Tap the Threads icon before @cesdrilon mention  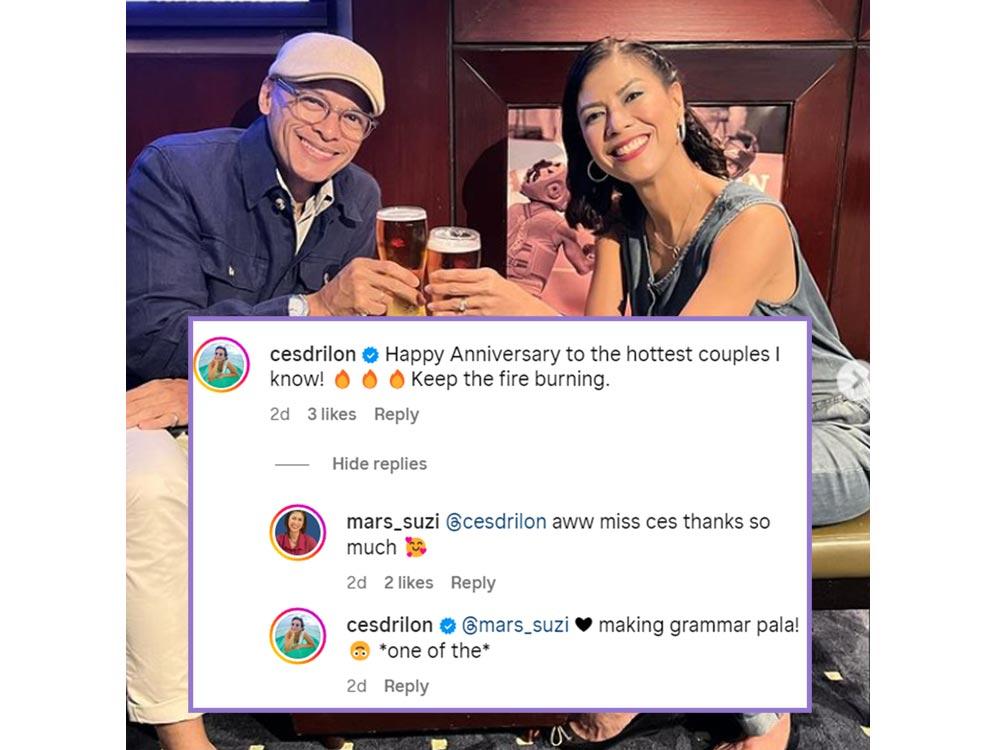453,522
